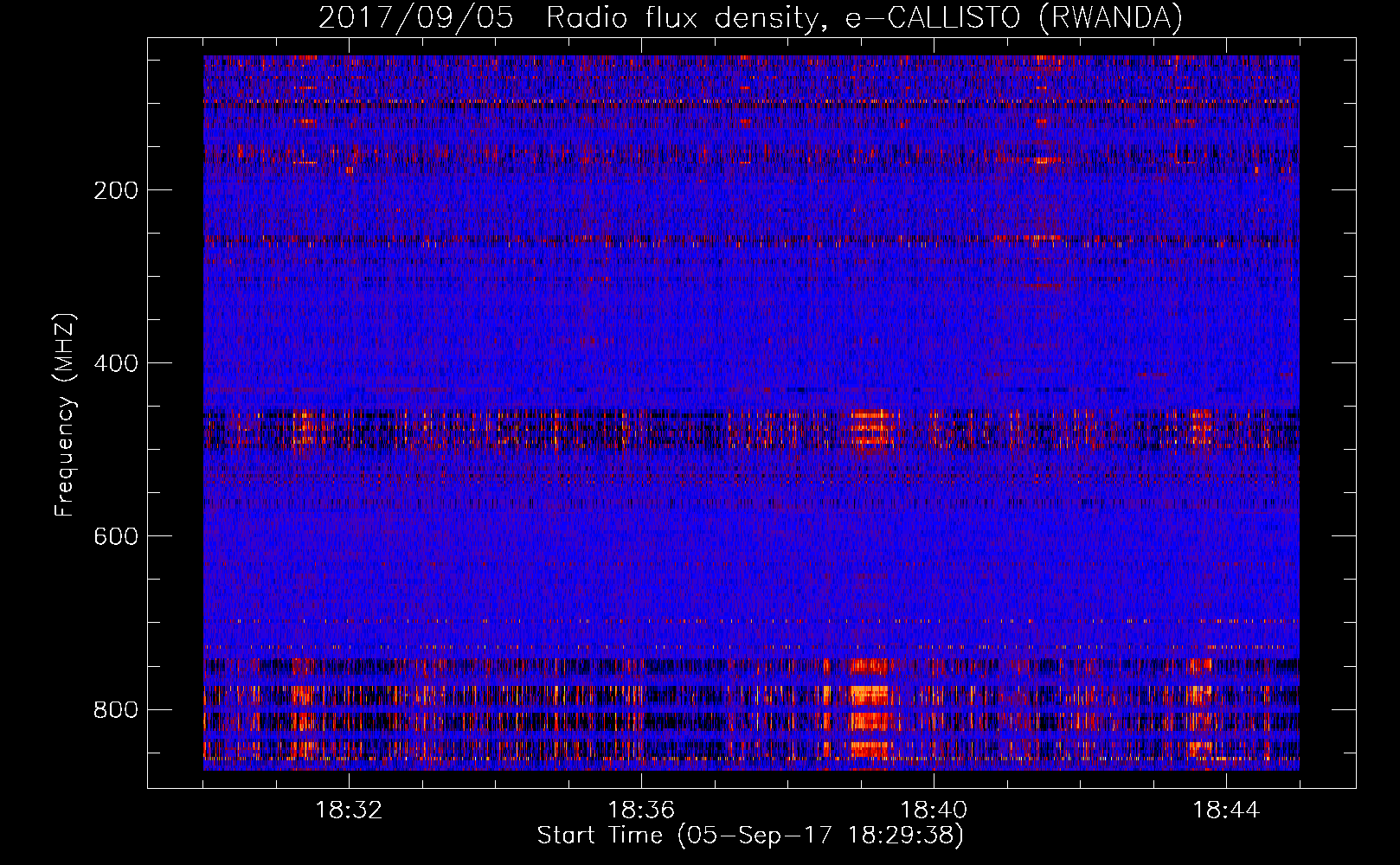The height and width of the screenshot is (865, 1400).
Task: Click the 200 frequency tick label
Action: tap(116, 190)
